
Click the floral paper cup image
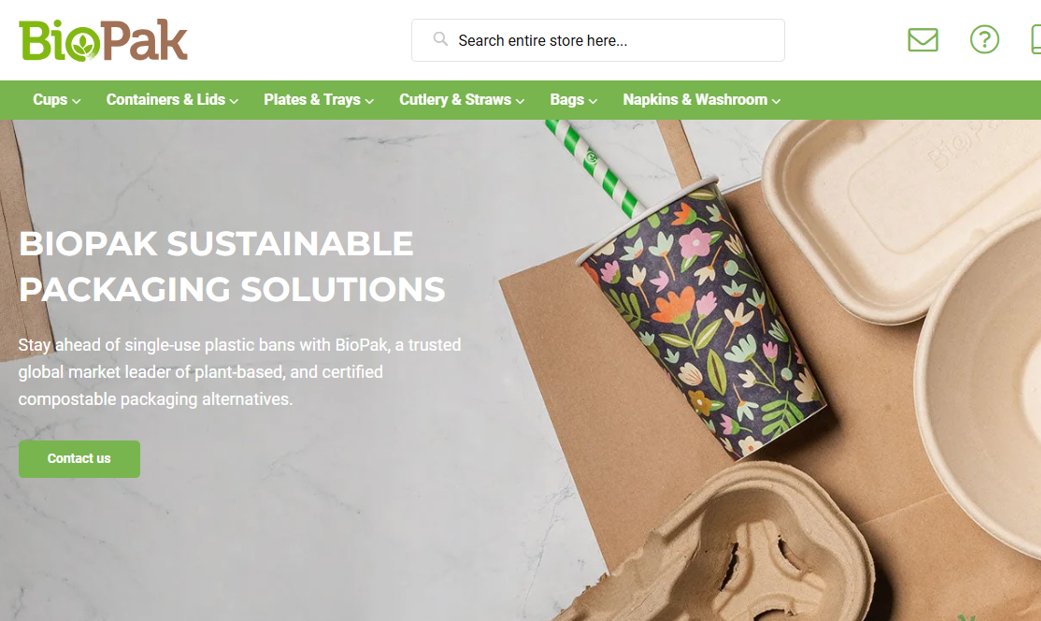(x=703, y=319)
